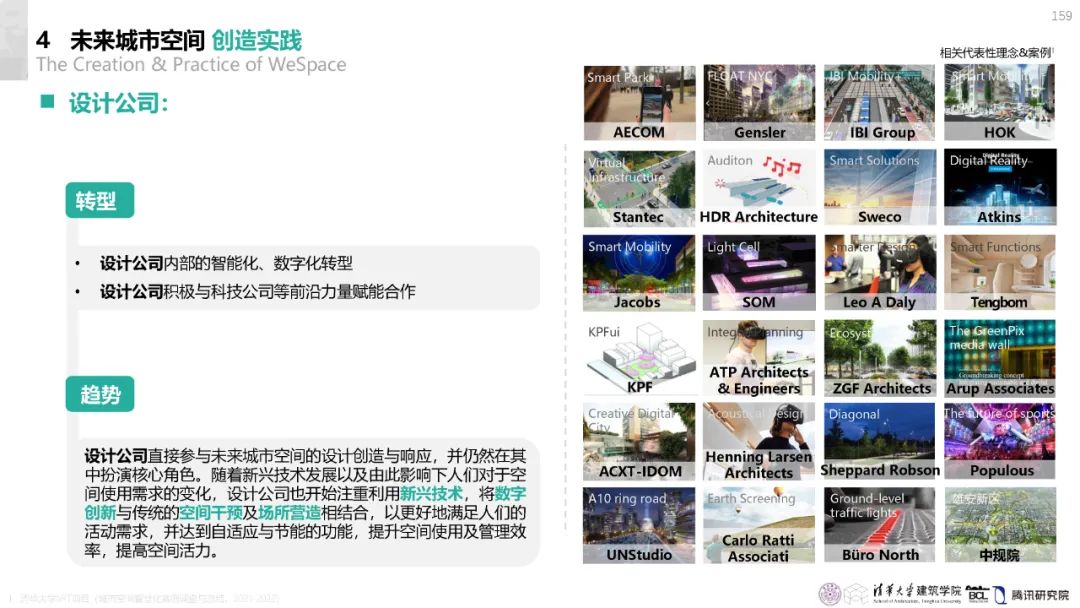The height and width of the screenshot is (608, 1080).
Task: Open the Populous future of sports thumbnail
Action: pos(999,441)
